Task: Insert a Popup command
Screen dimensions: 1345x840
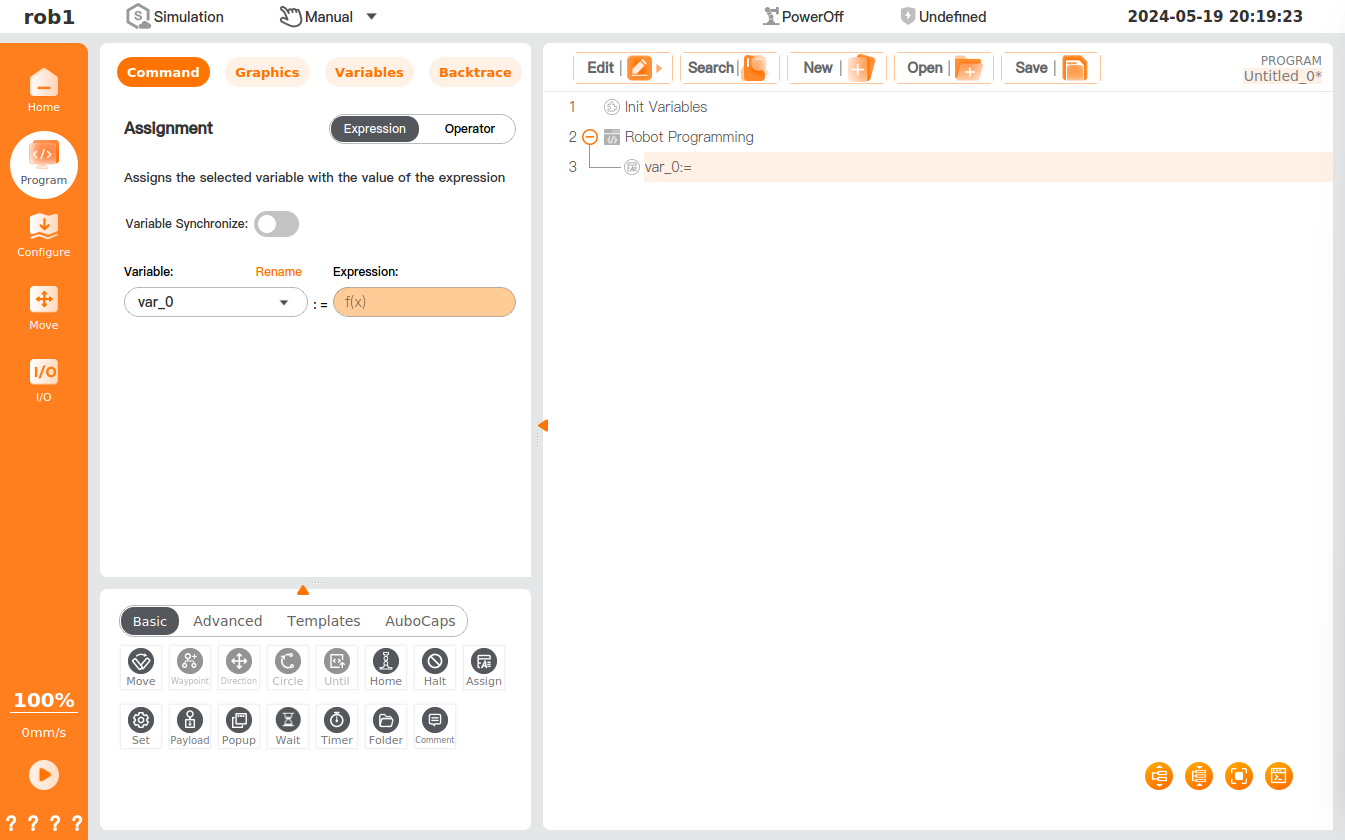Action: (x=239, y=726)
